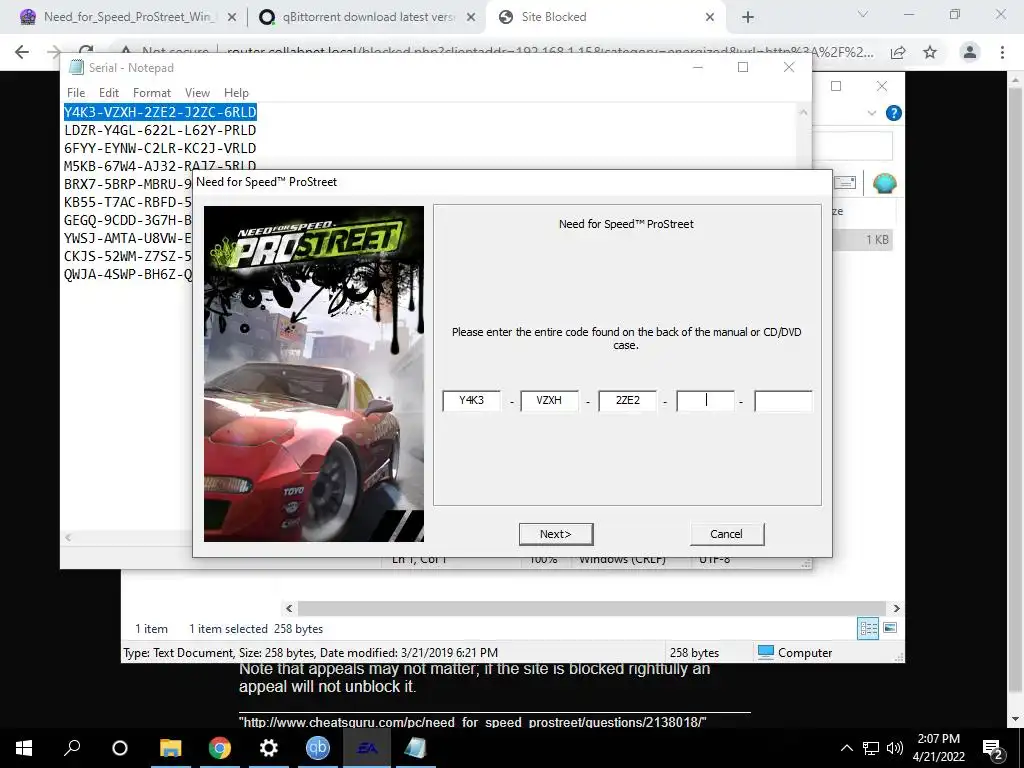The image size is (1024, 768).
Task: Click Explorer horizontal scrollbar left arrow
Action: click(289, 608)
